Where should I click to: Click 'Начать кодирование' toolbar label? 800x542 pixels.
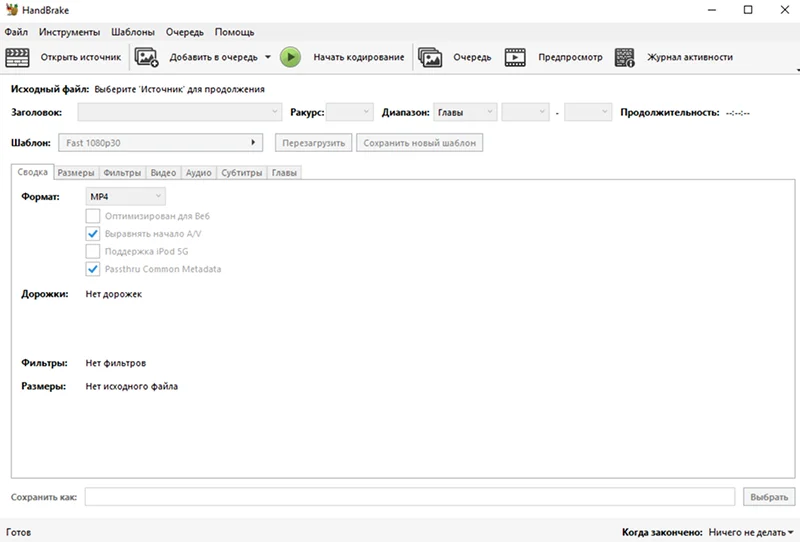pos(359,57)
